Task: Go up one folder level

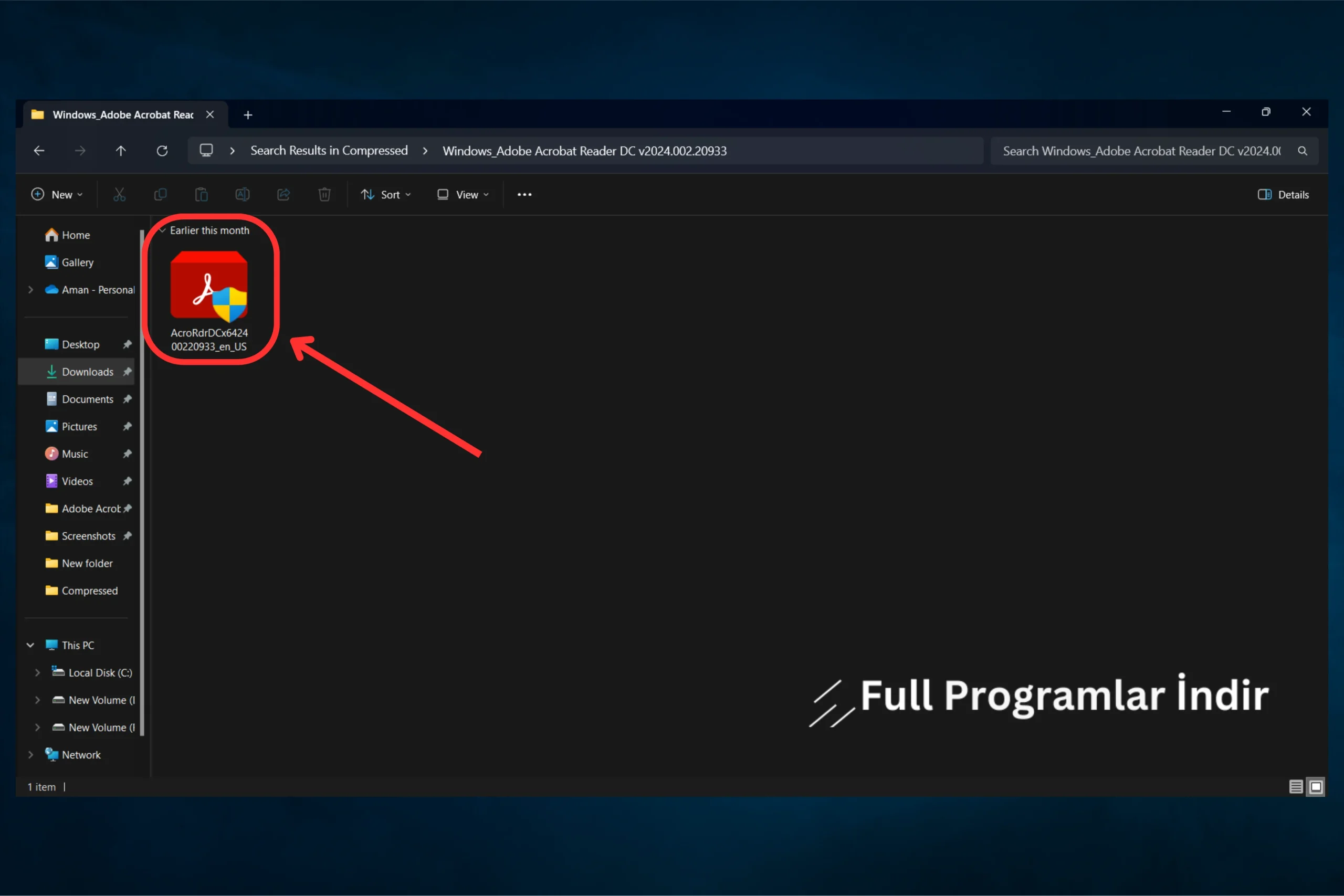Action: (x=121, y=151)
